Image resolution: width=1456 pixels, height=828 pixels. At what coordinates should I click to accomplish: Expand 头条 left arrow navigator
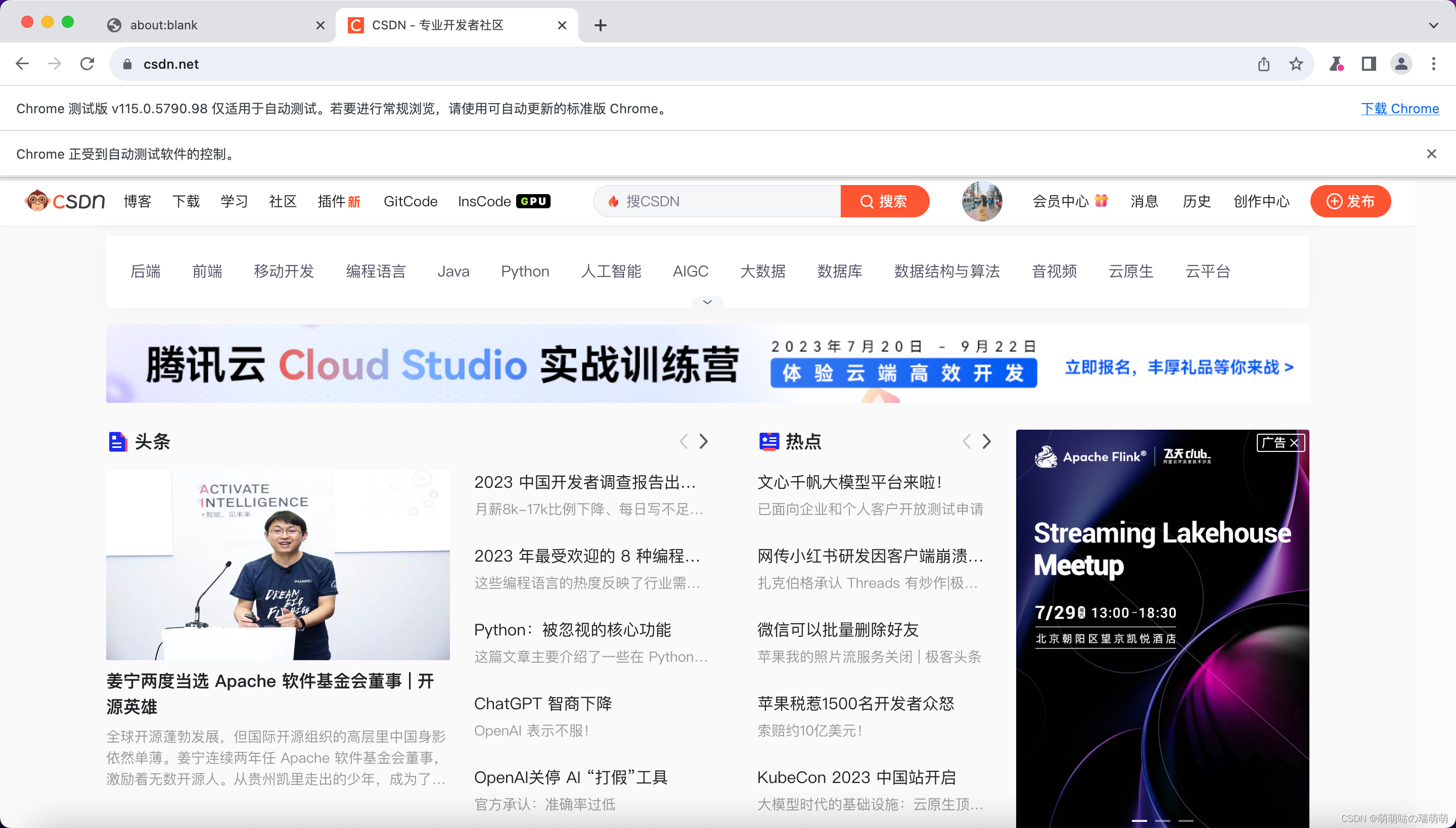pyautogui.click(x=683, y=441)
